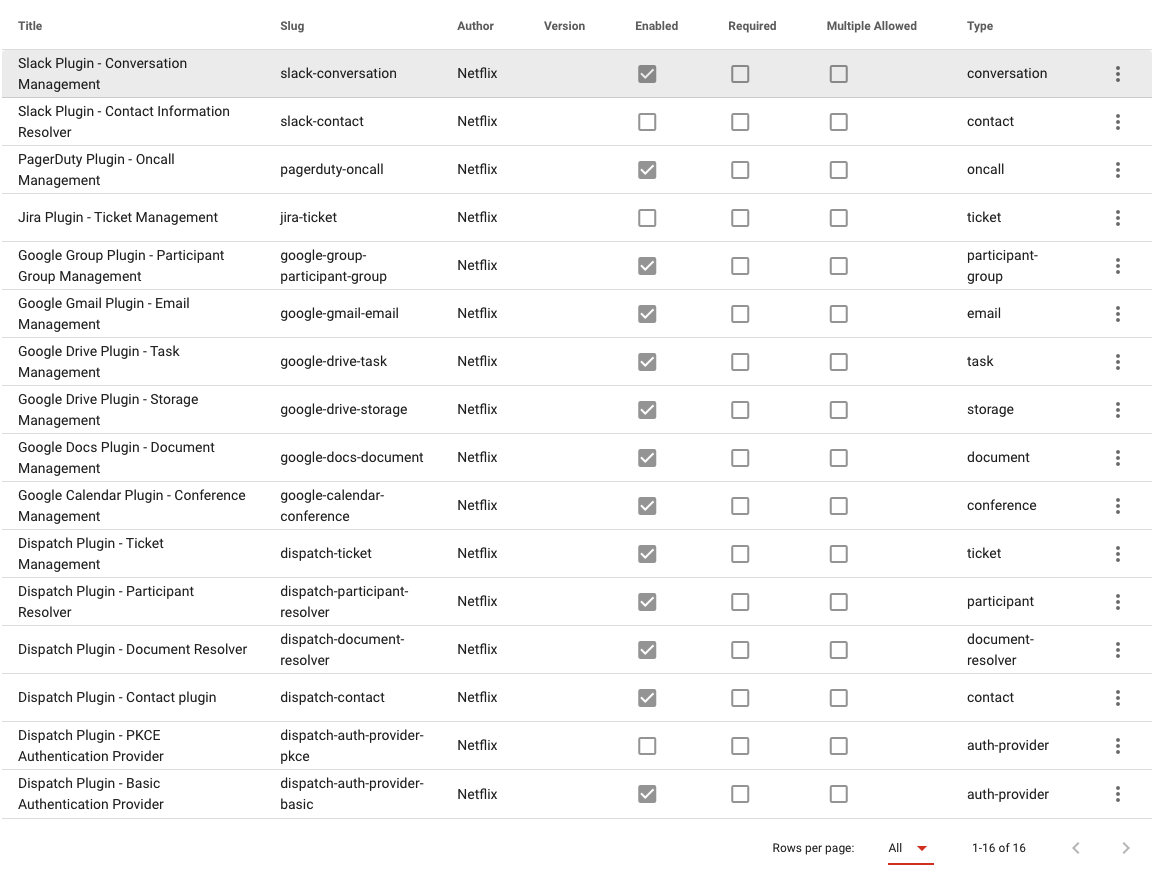The width and height of the screenshot is (1163, 874).
Task: Open actions menu for PagerDuty Oncall plugin
Action: pos(1117,169)
